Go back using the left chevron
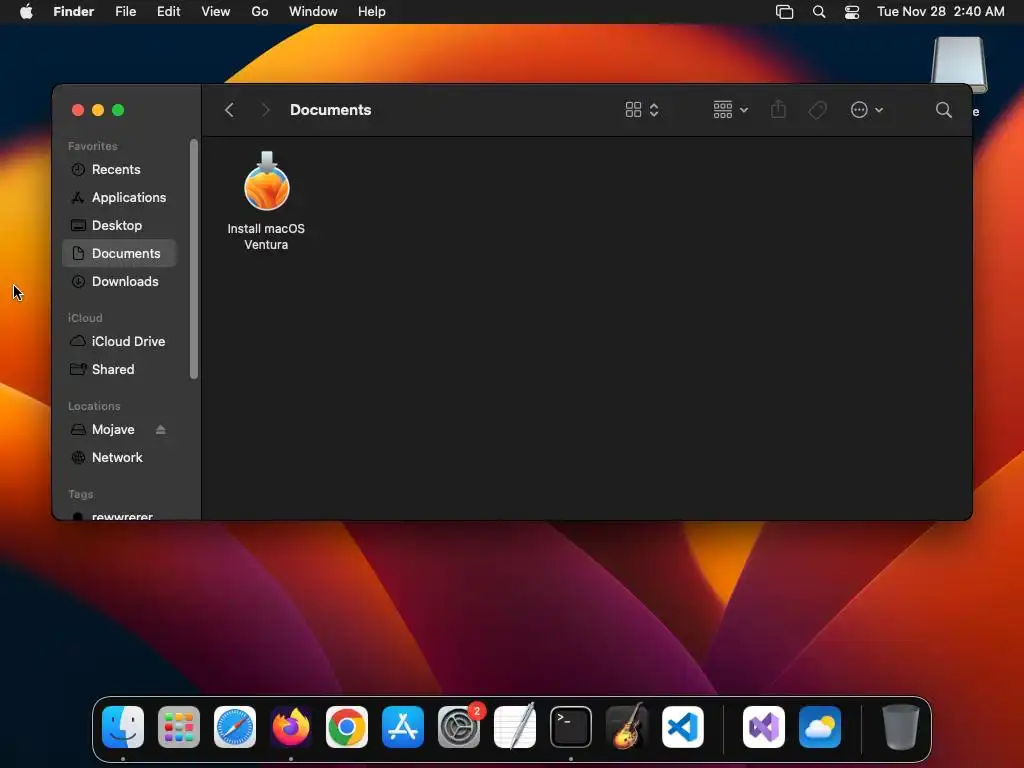This screenshot has width=1024, height=768. (x=229, y=110)
